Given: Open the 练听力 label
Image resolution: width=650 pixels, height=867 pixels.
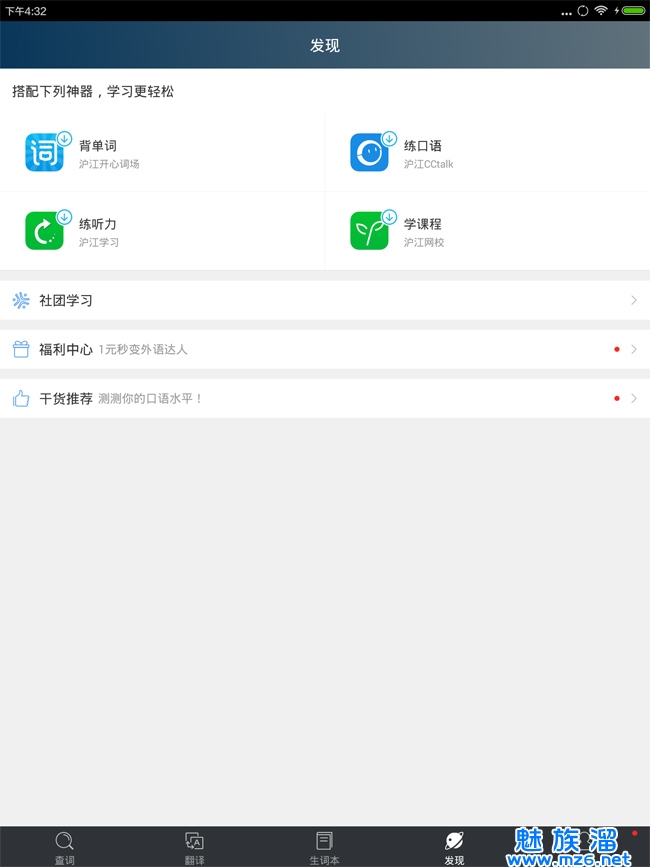Looking at the screenshot, I should 98,224.
